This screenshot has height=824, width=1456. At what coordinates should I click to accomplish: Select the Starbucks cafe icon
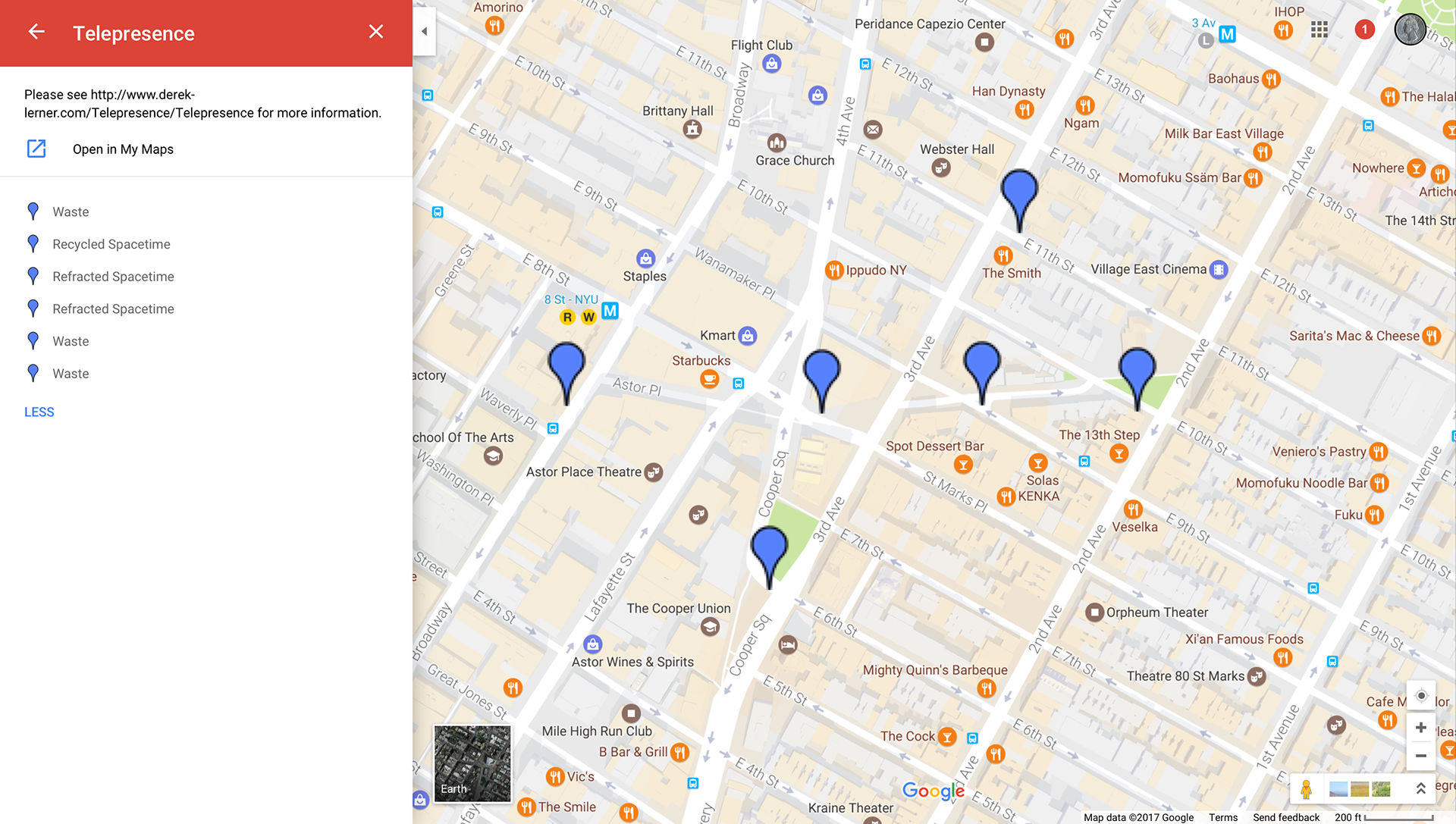[x=710, y=378]
